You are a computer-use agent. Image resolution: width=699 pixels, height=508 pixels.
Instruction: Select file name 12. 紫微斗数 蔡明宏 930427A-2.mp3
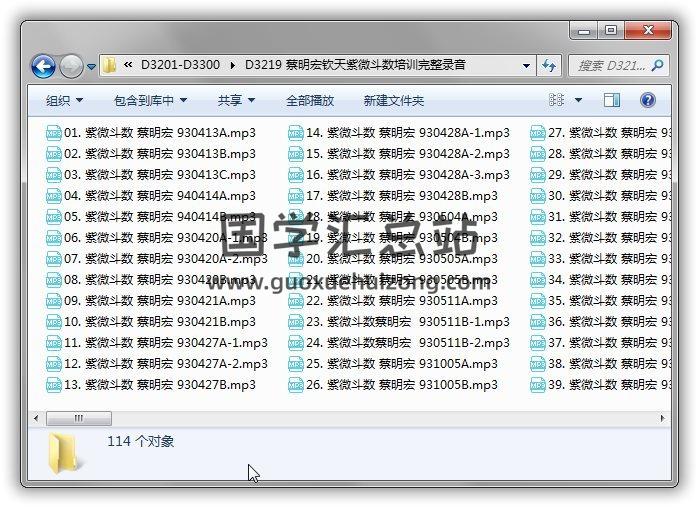(166, 364)
